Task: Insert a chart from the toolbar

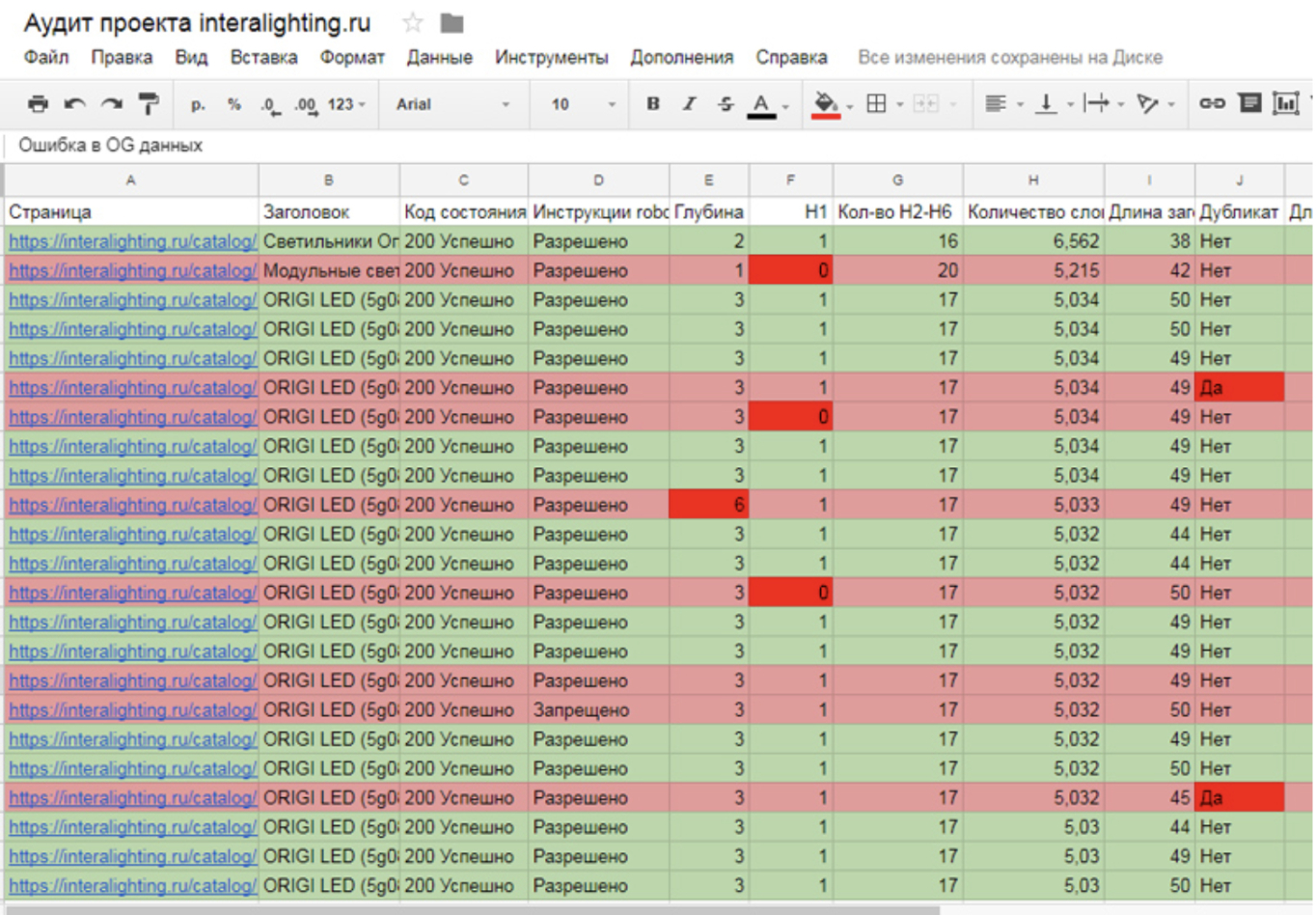Action: click(x=1285, y=104)
